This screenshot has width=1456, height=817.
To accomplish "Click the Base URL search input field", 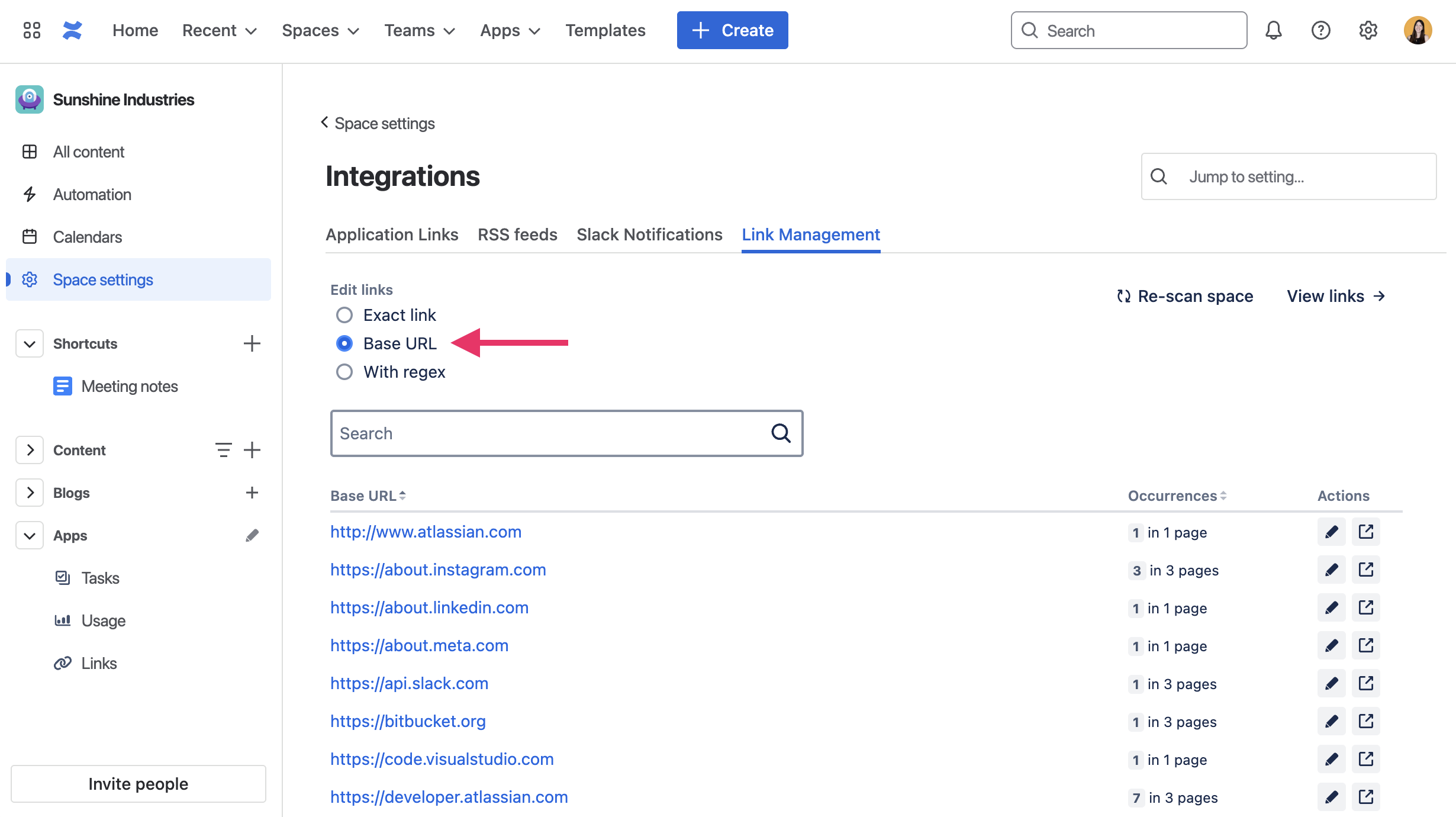I will pos(566,432).
